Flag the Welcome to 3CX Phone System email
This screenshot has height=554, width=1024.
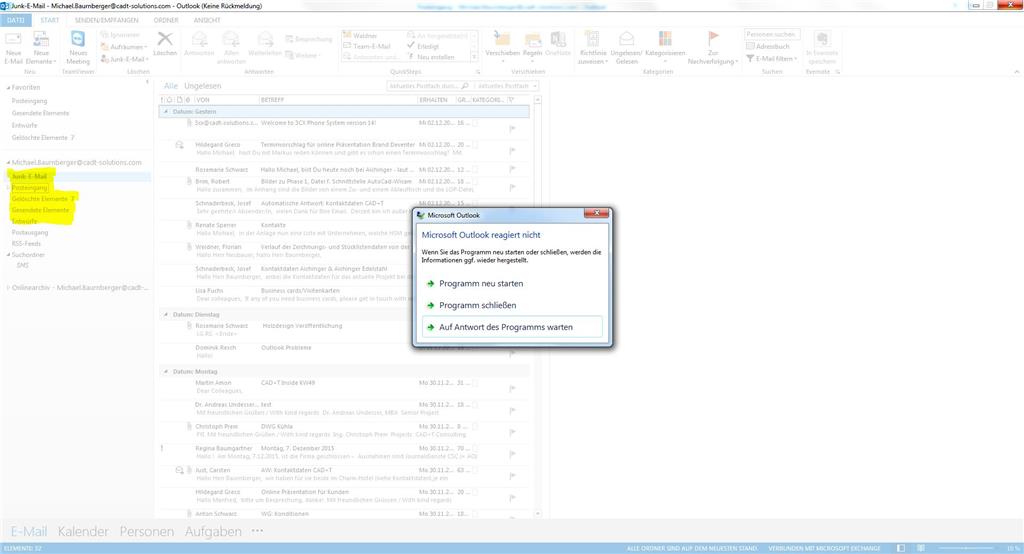(512, 129)
